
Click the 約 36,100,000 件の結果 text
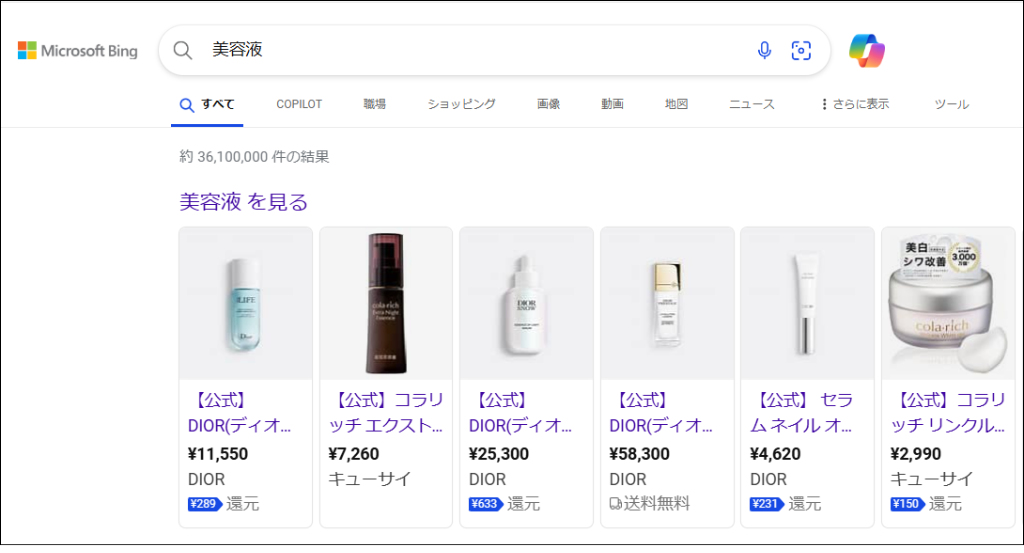[x=255, y=157]
